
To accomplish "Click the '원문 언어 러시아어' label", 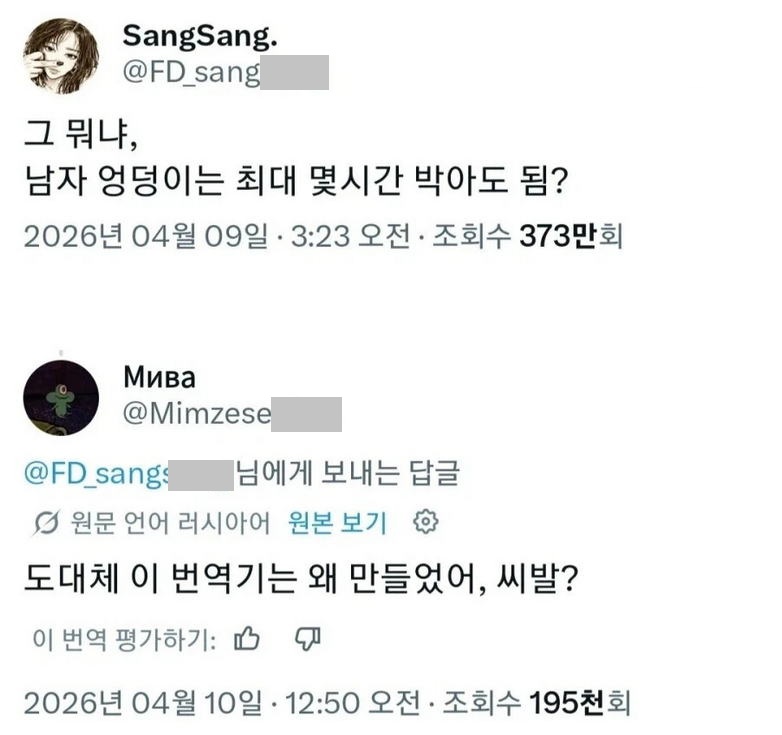I will click(x=171, y=522).
